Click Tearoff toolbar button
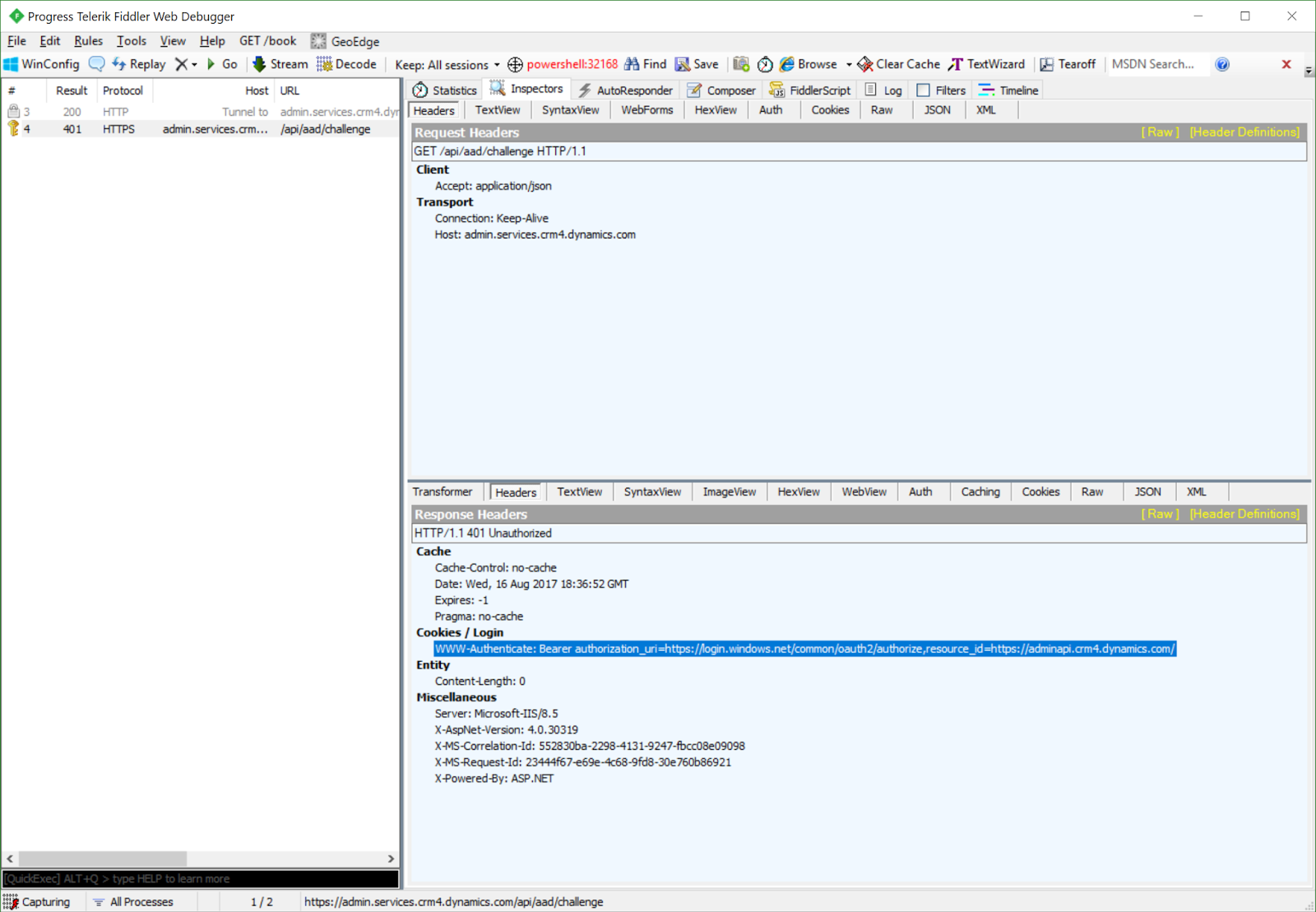This screenshot has height=912, width=1316. [1068, 64]
